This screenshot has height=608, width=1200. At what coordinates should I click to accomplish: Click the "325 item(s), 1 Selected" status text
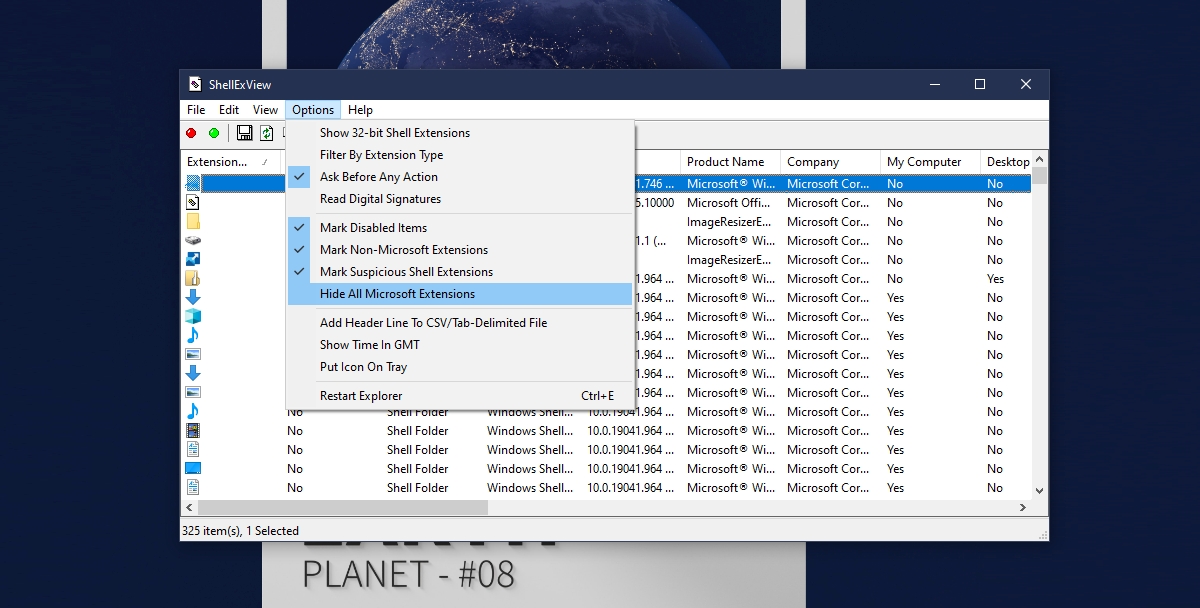[241, 531]
